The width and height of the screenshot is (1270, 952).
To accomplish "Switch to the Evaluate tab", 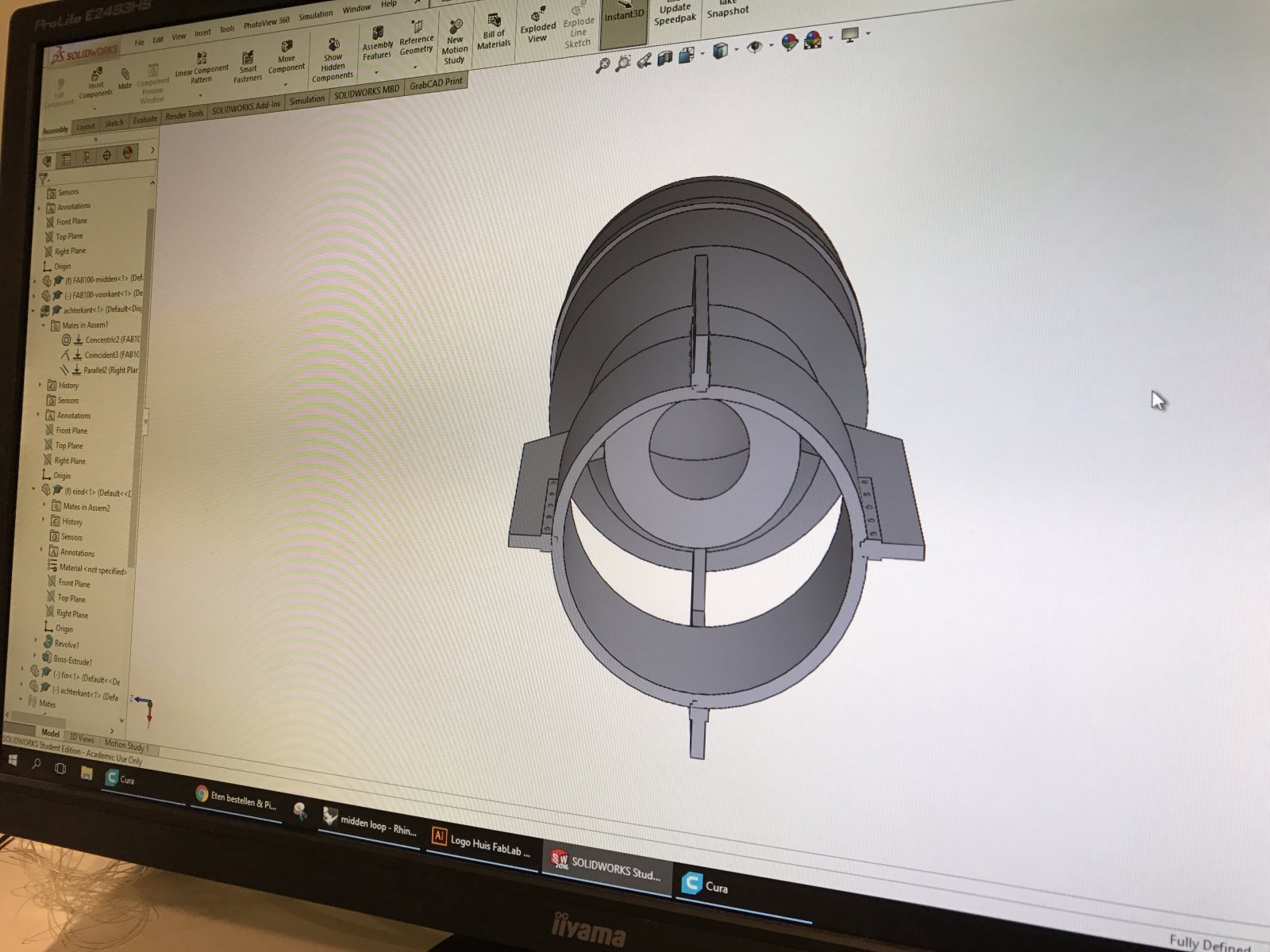I will (x=145, y=120).
